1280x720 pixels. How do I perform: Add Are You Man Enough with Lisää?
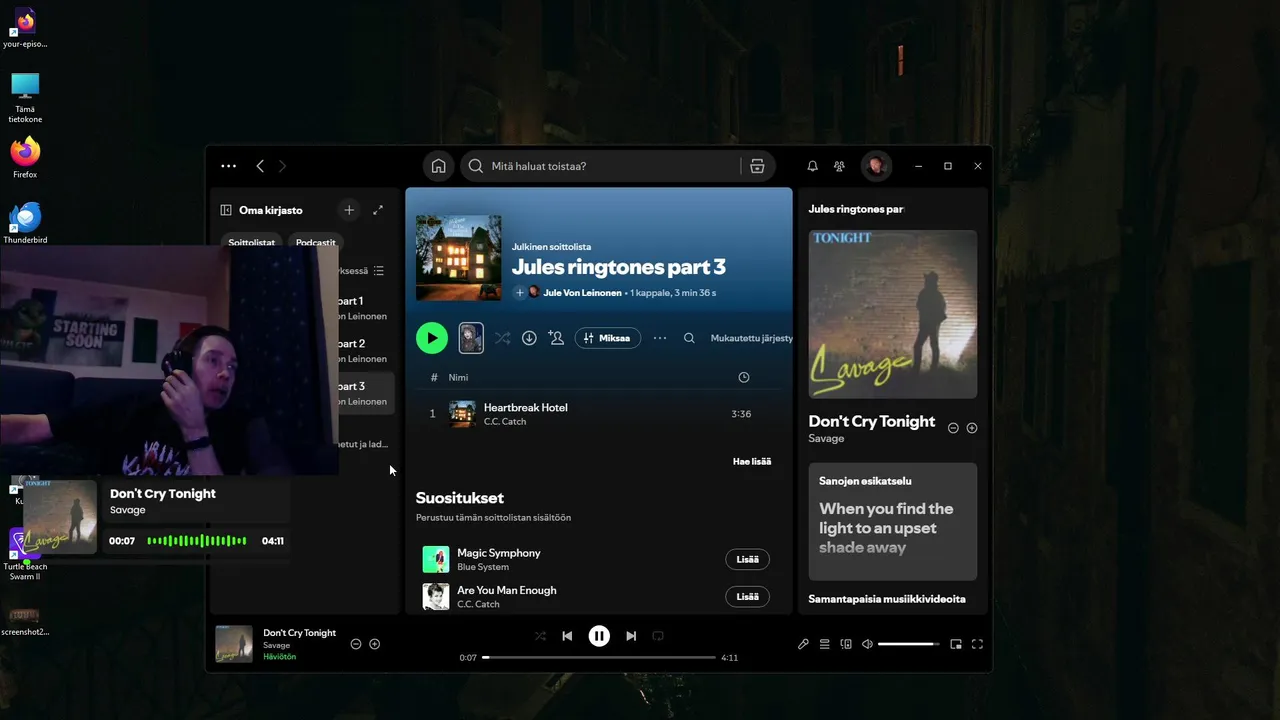click(x=747, y=596)
